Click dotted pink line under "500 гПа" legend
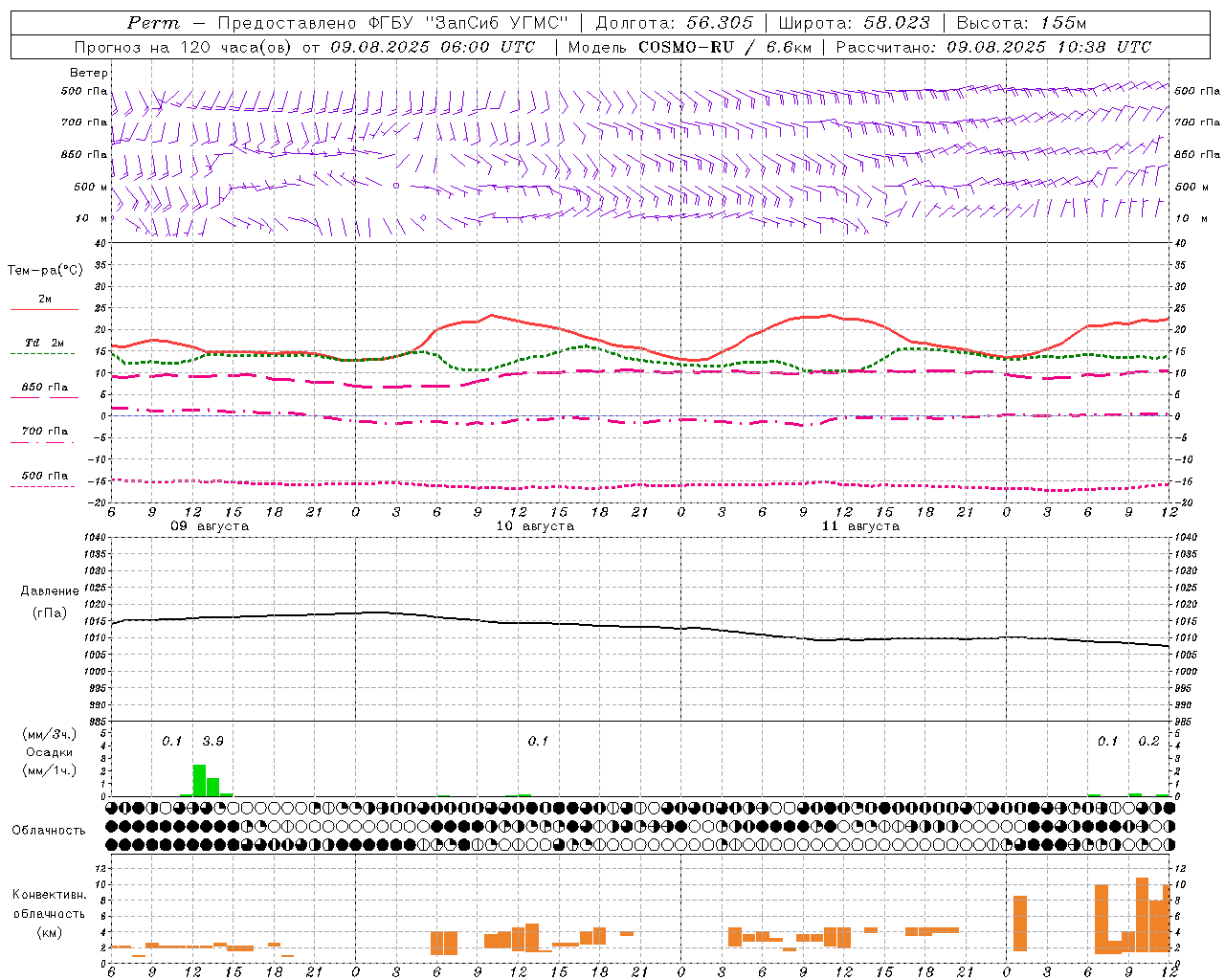1225x980 pixels. click(42, 487)
